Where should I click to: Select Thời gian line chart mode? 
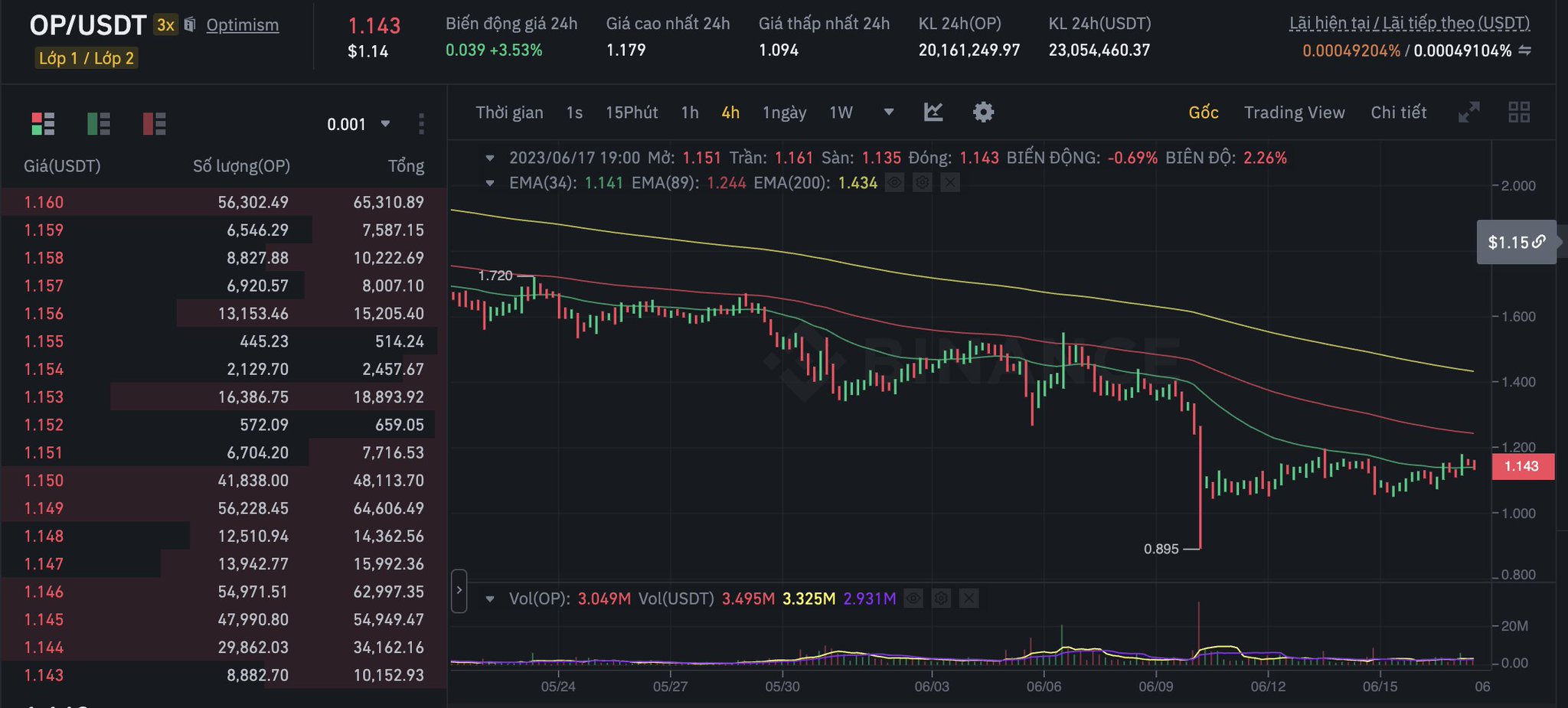click(x=509, y=113)
